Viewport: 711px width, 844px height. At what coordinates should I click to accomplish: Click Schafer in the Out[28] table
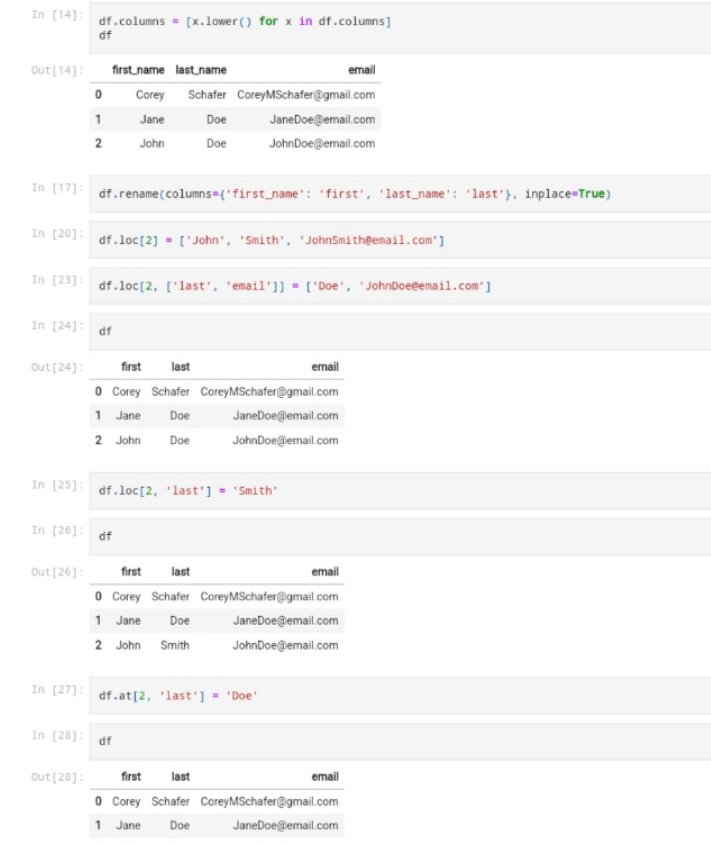171,801
